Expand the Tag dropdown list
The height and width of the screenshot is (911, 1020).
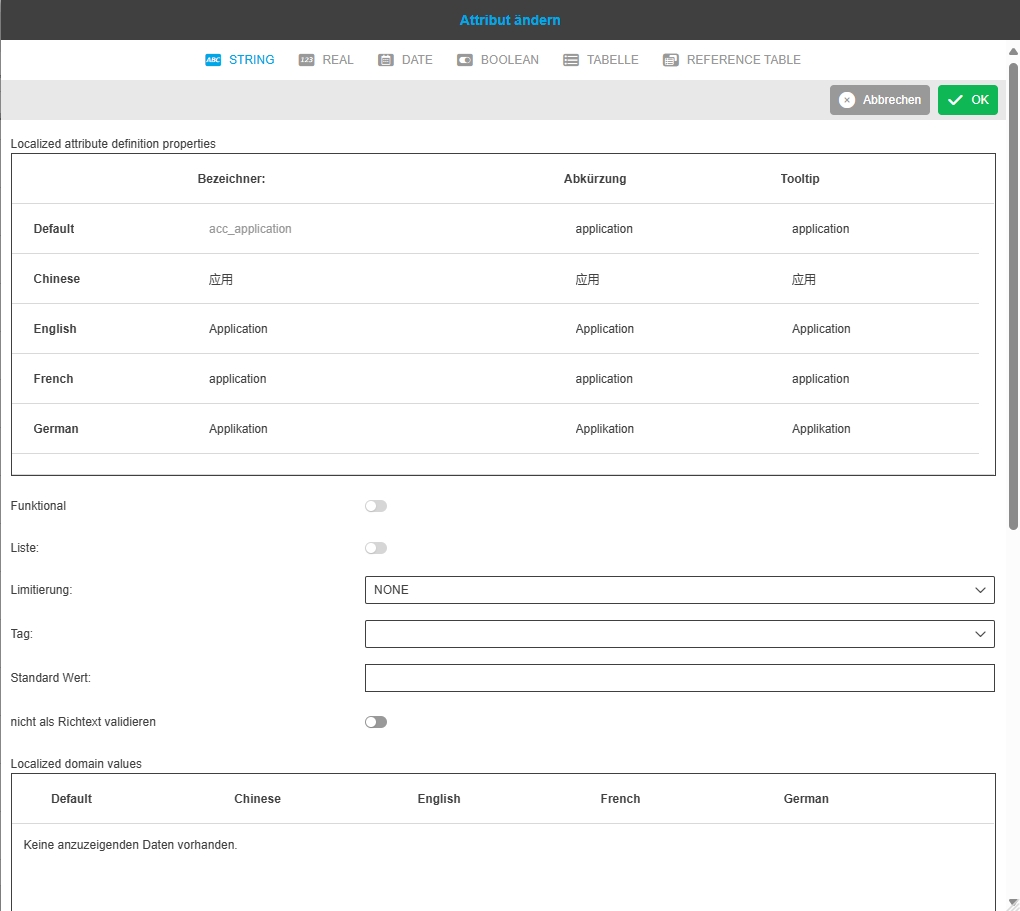point(679,634)
